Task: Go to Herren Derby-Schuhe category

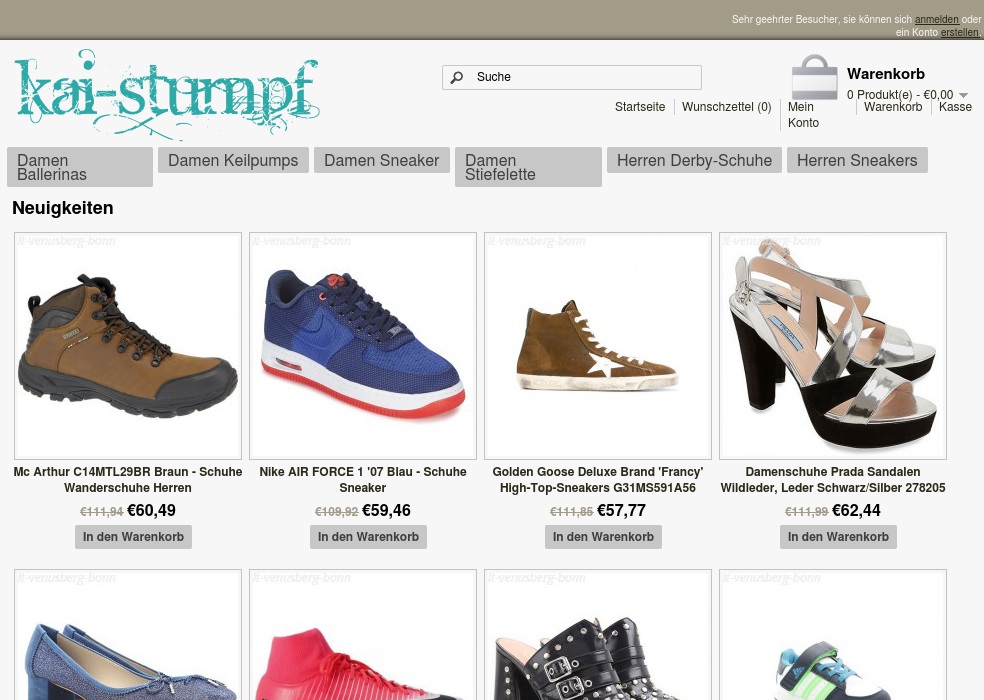Action: click(x=694, y=160)
